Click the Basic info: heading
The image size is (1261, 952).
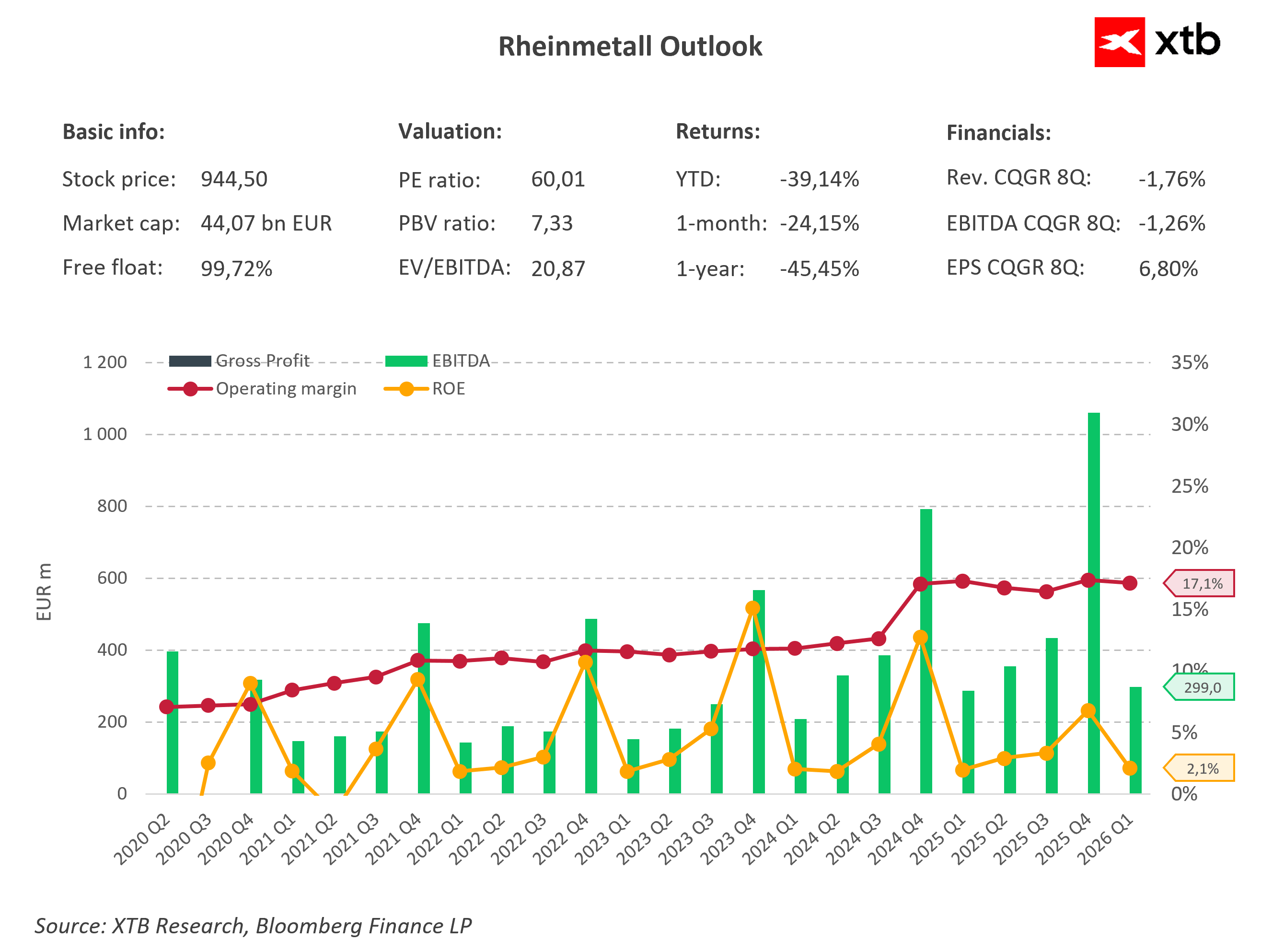[x=114, y=132]
